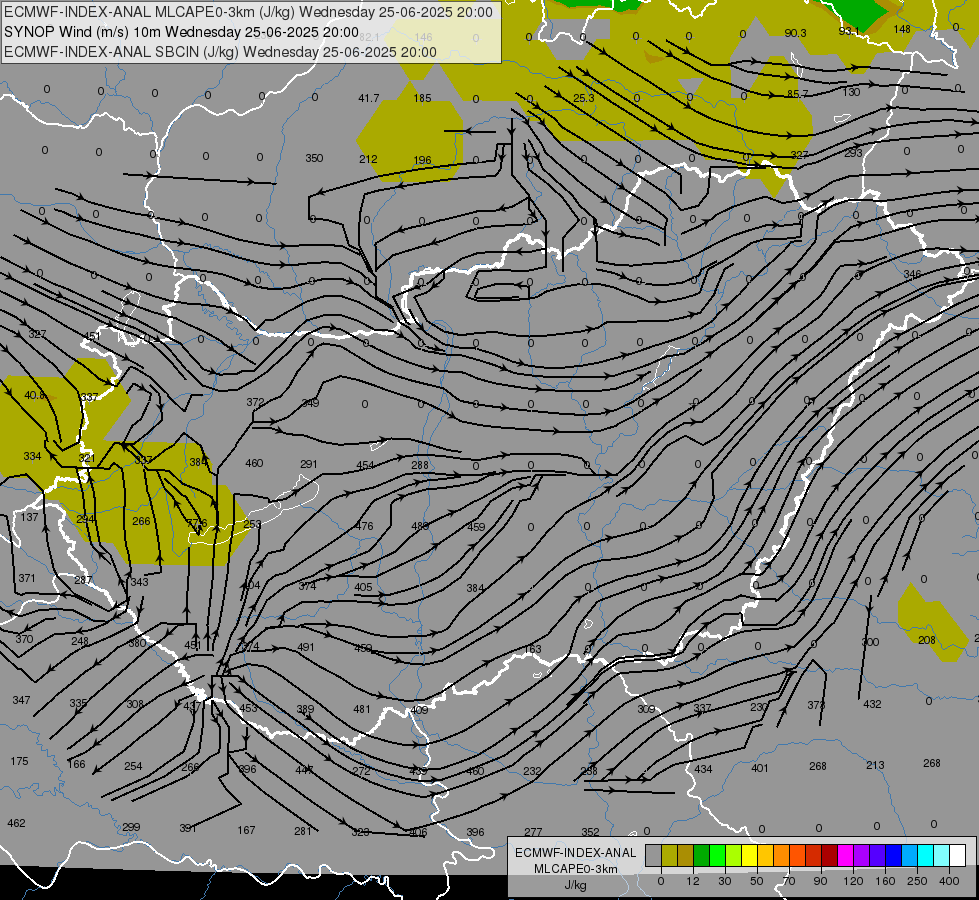This screenshot has width=979, height=900.
Task: Click the '137' map value
Action: (x=29, y=517)
